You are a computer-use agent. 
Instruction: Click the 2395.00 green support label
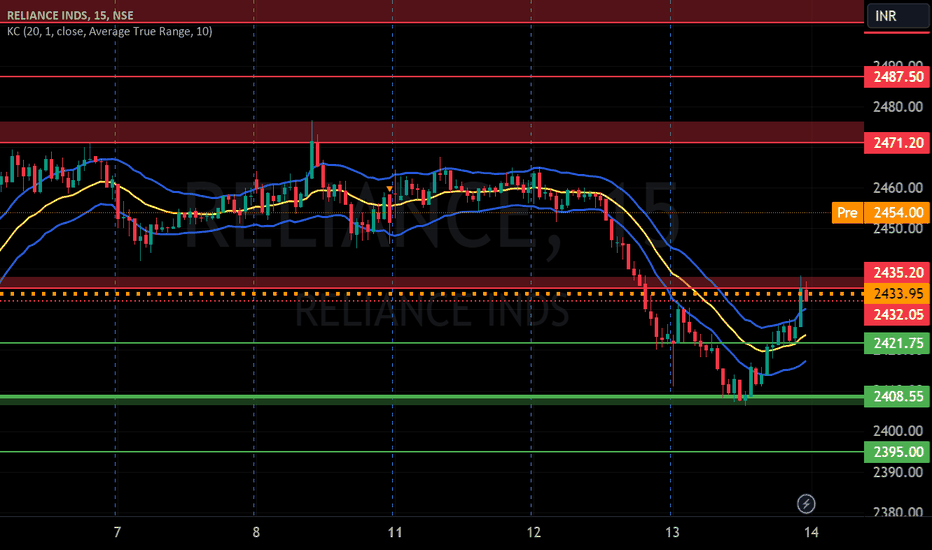tap(898, 452)
